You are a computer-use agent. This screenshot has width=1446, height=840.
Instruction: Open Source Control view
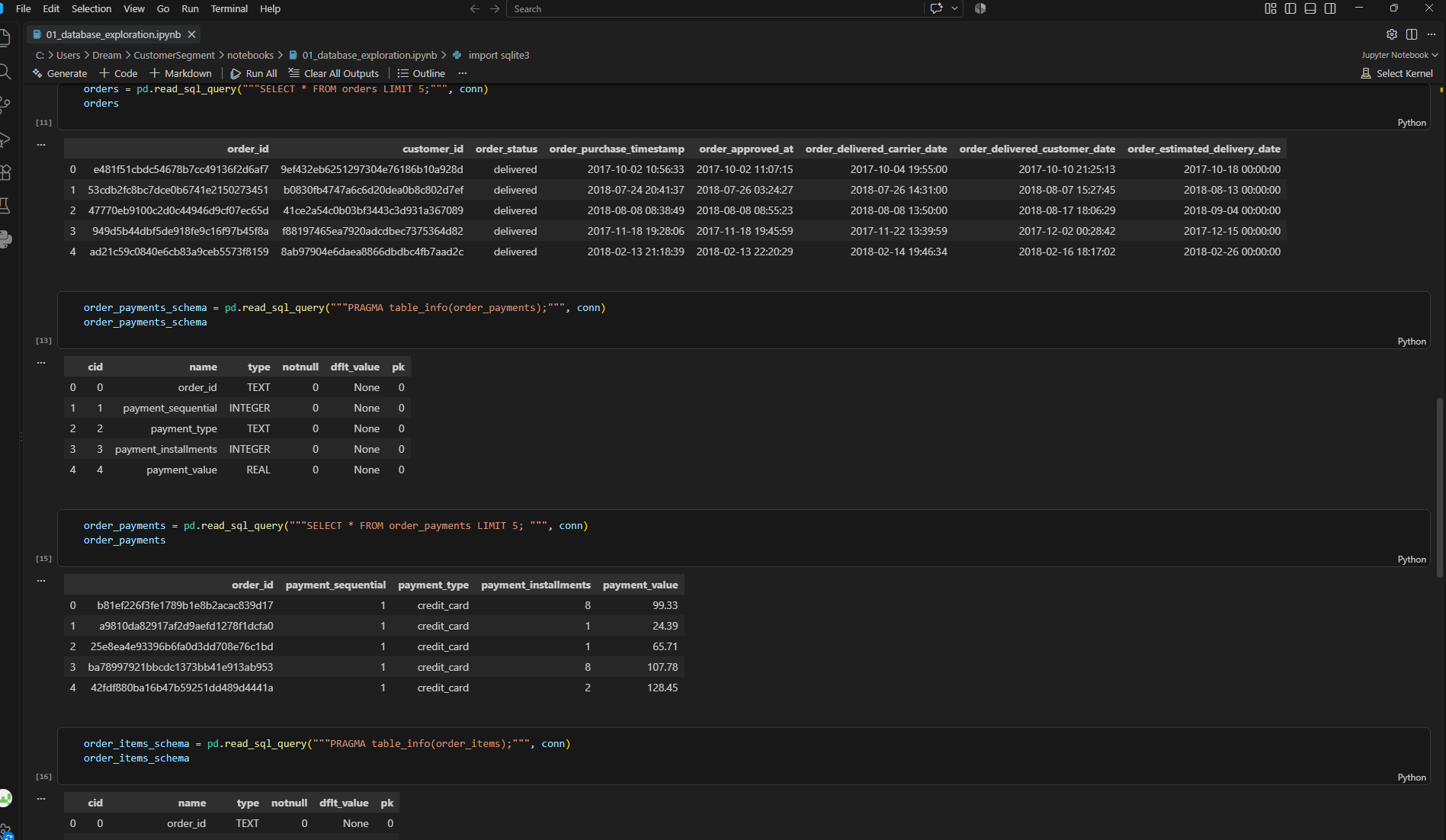coord(5,105)
